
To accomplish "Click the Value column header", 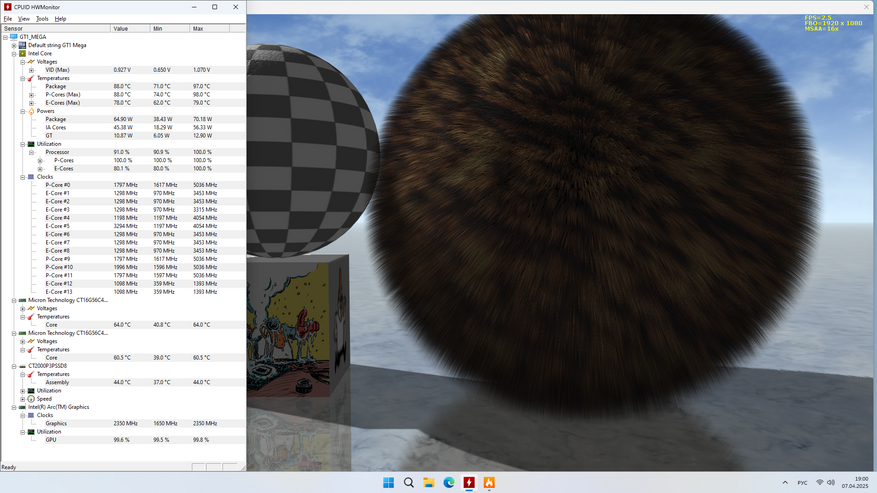I will tap(130, 29).
